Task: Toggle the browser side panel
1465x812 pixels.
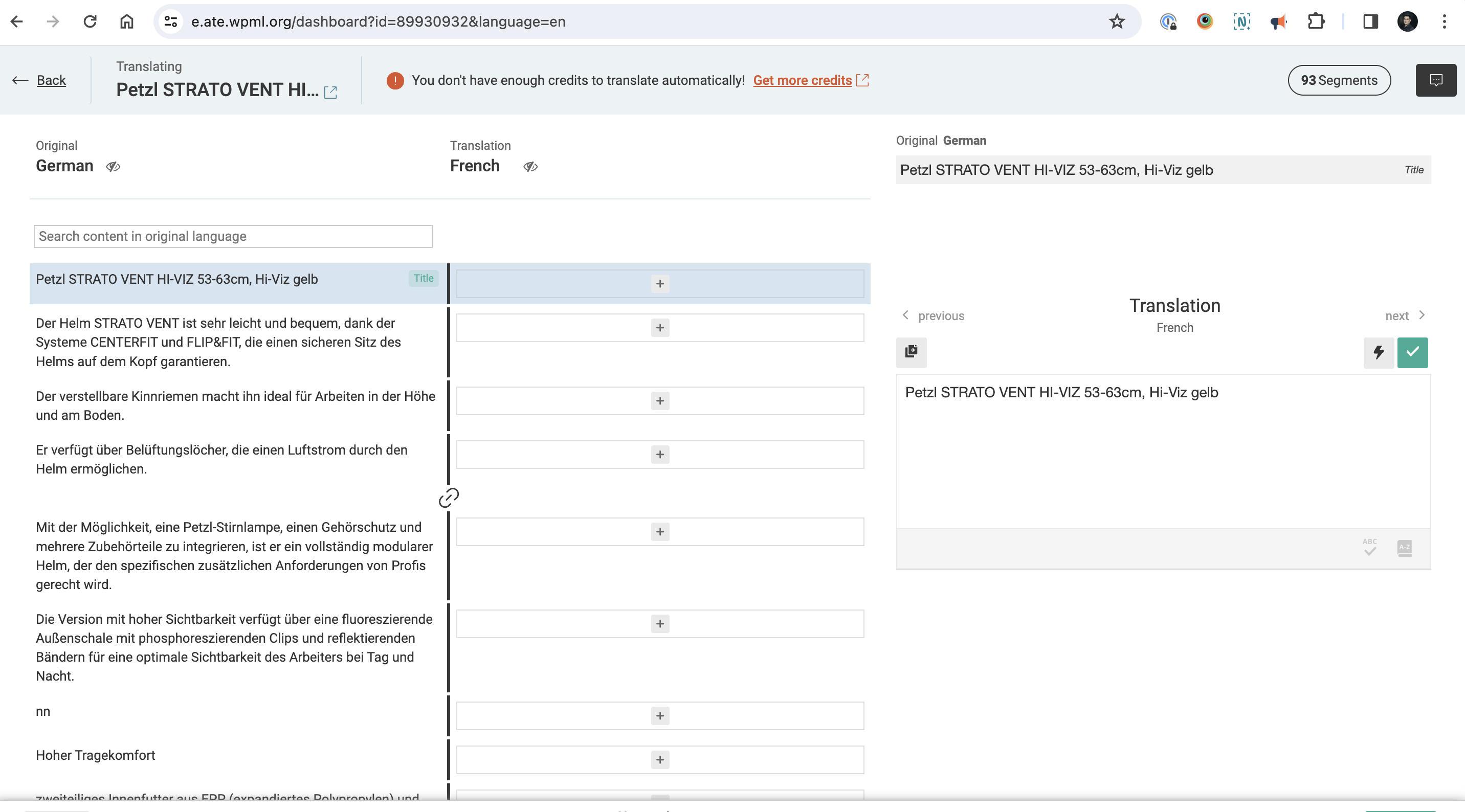Action: point(1370,21)
